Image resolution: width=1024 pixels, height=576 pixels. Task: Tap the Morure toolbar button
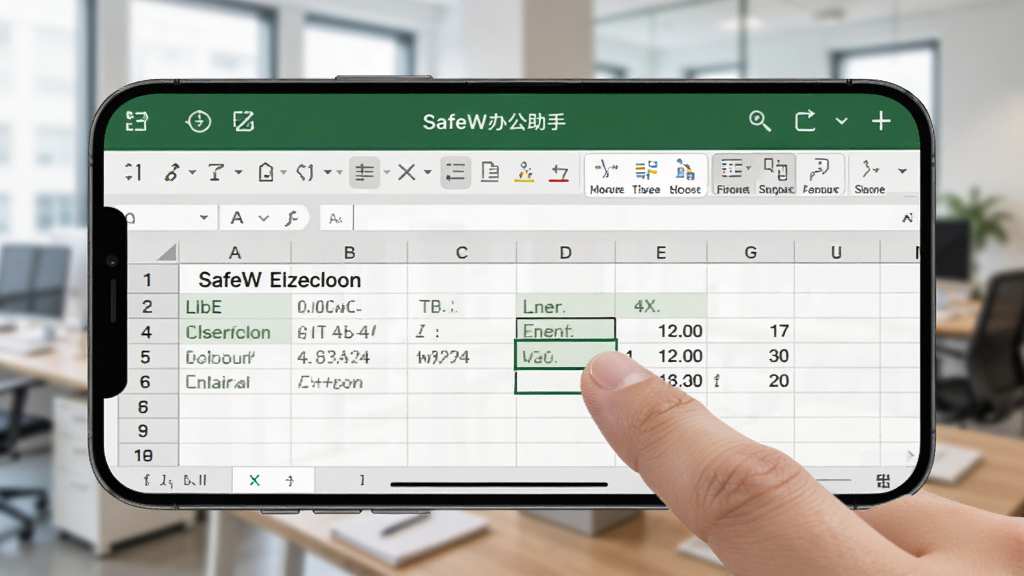pos(607,176)
